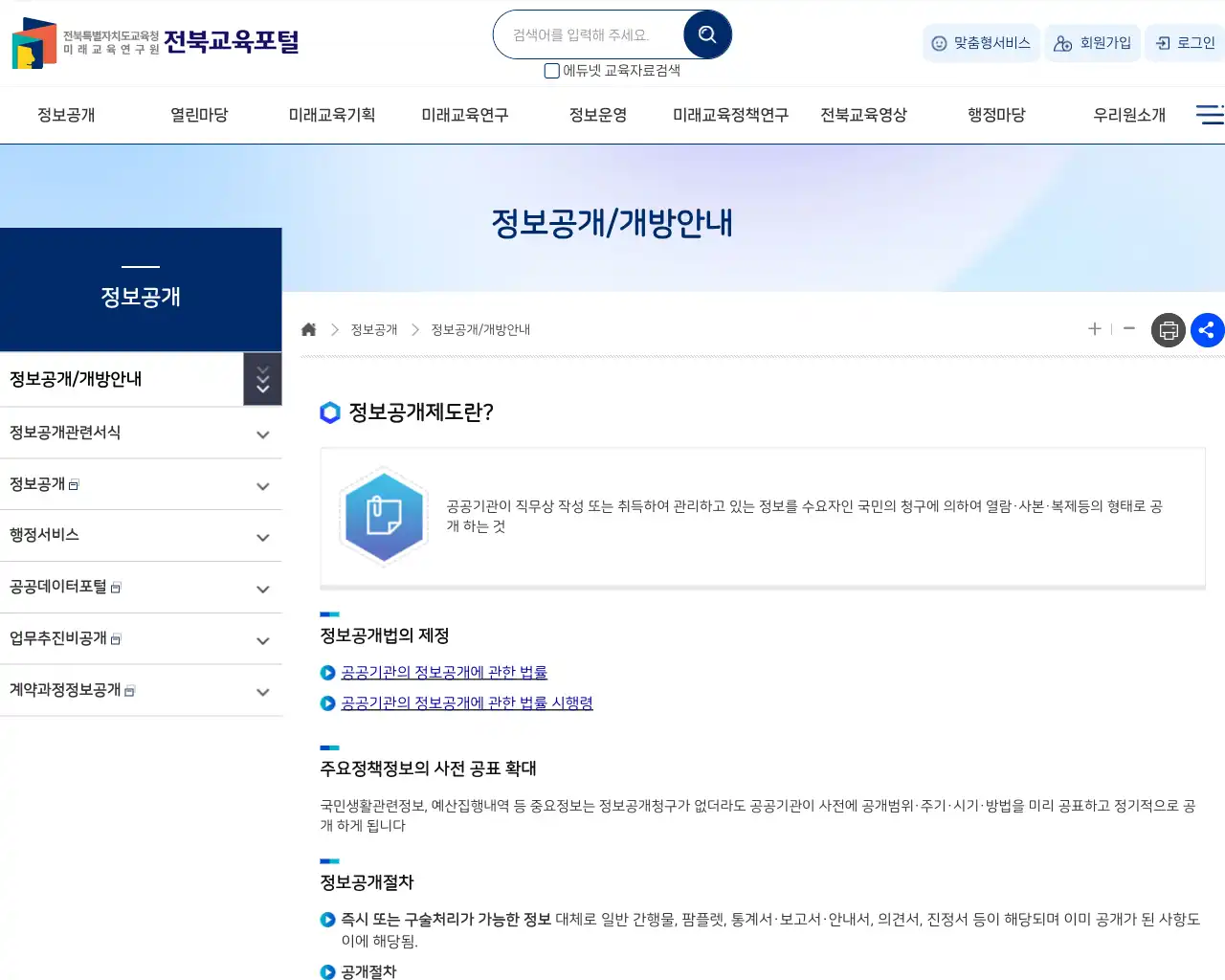1225x980 pixels.
Task: Click the 맞춤형서비스 smiley icon button
Action: [980, 43]
